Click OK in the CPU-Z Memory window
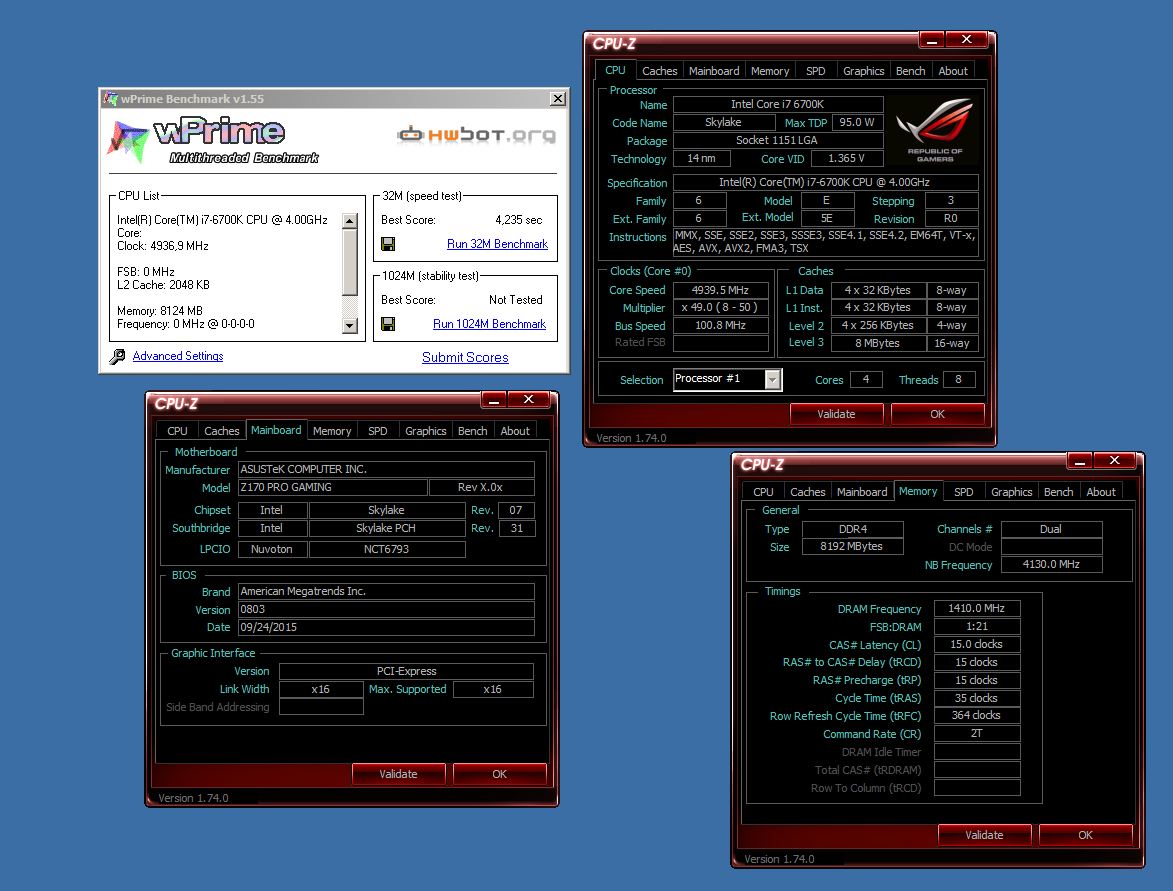 click(1085, 835)
